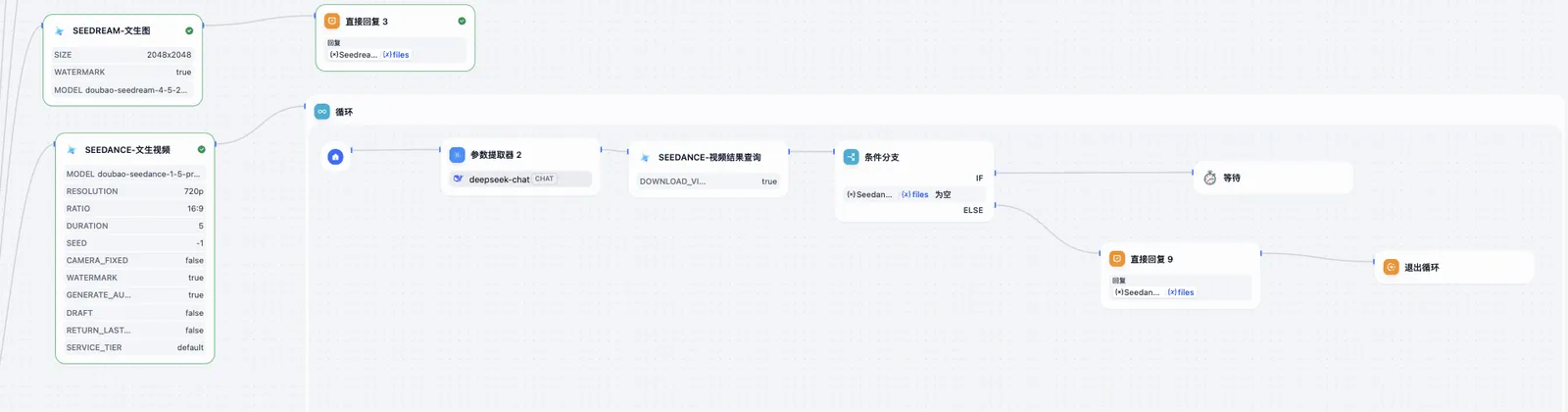The height and width of the screenshot is (412, 1568).
Task: Click the Seedrea... variable in 直接回复 3
Action: coord(354,55)
